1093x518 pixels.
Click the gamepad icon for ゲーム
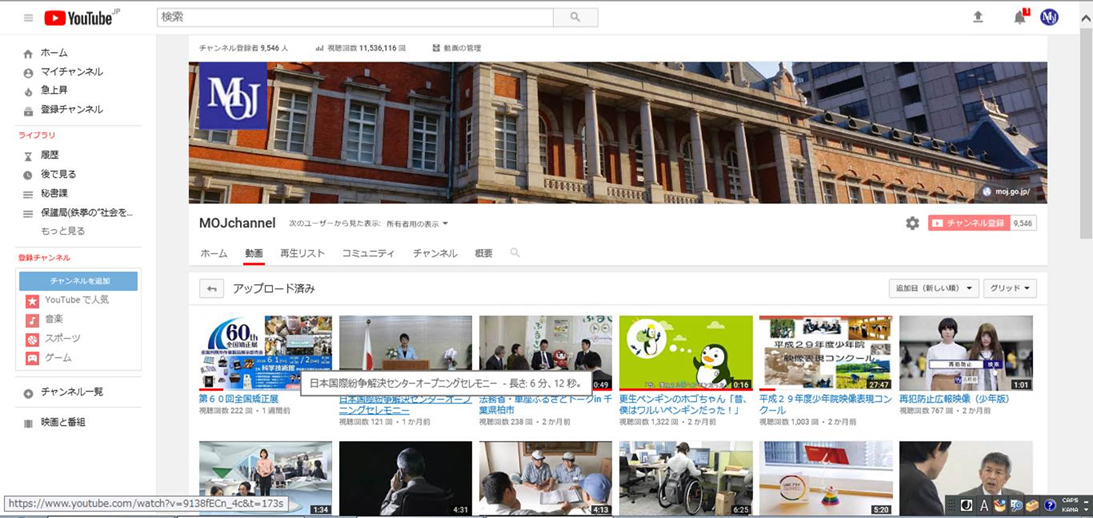[x=32, y=358]
